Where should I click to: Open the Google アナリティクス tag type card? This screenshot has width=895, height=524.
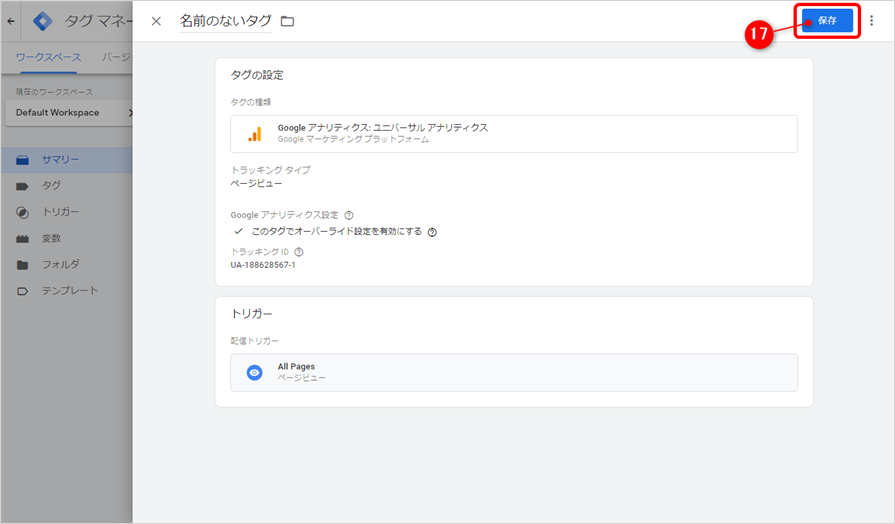coord(514,134)
